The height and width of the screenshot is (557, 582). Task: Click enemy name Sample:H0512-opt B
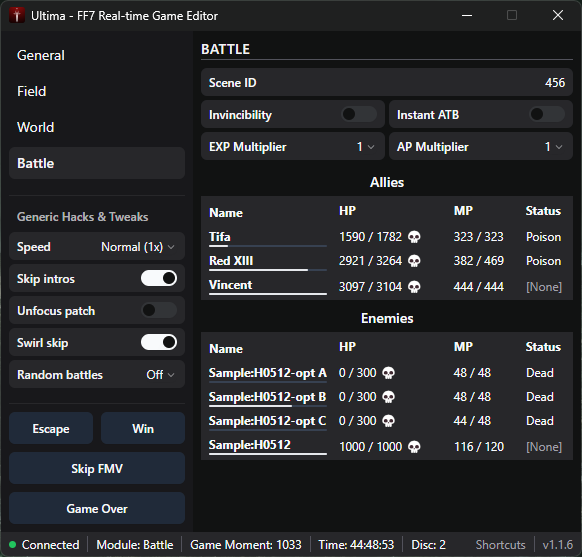(x=267, y=397)
